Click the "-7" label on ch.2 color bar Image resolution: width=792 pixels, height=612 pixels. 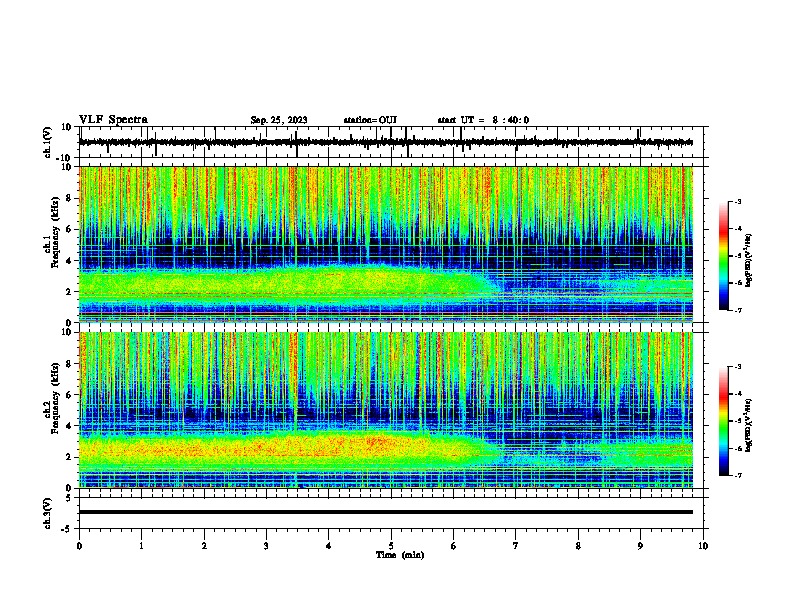click(737, 475)
